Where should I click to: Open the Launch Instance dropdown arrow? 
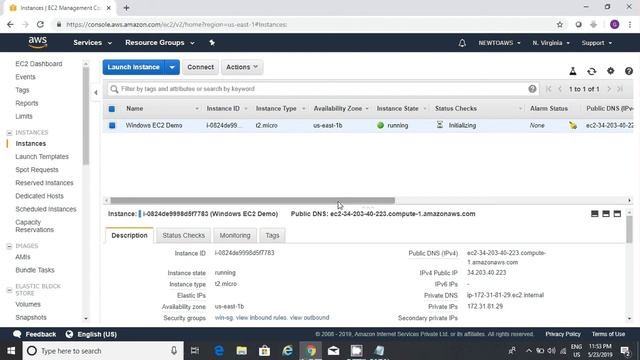pos(172,67)
